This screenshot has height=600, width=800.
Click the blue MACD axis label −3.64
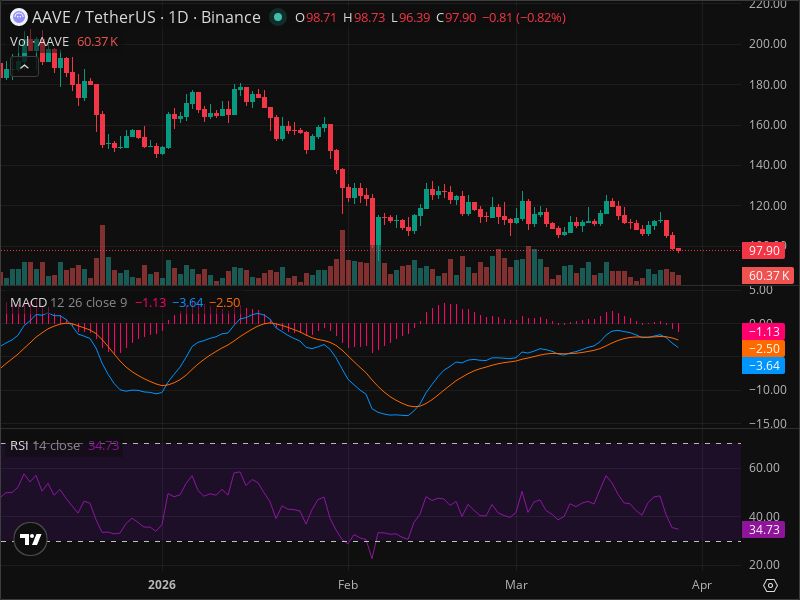click(763, 365)
